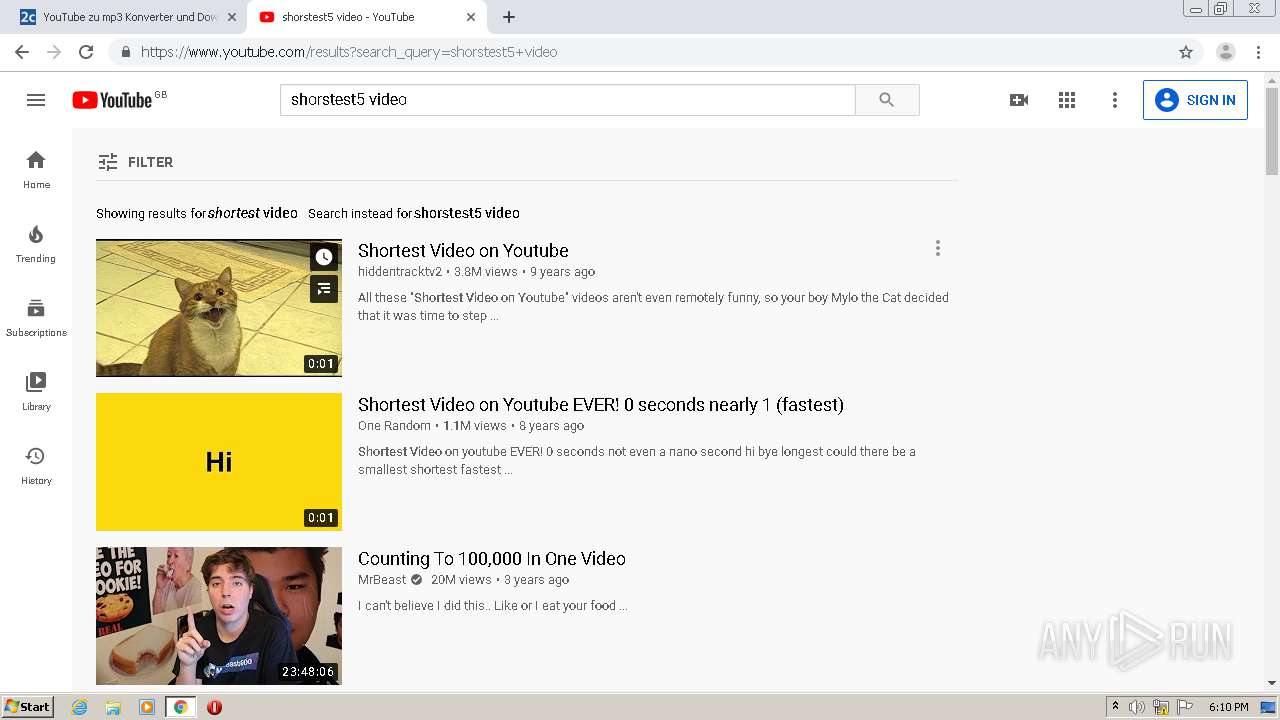Viewport: 1280px width, 720px height.
Task: Click MrBeast video description text
Action: click(x=492, y=606)
